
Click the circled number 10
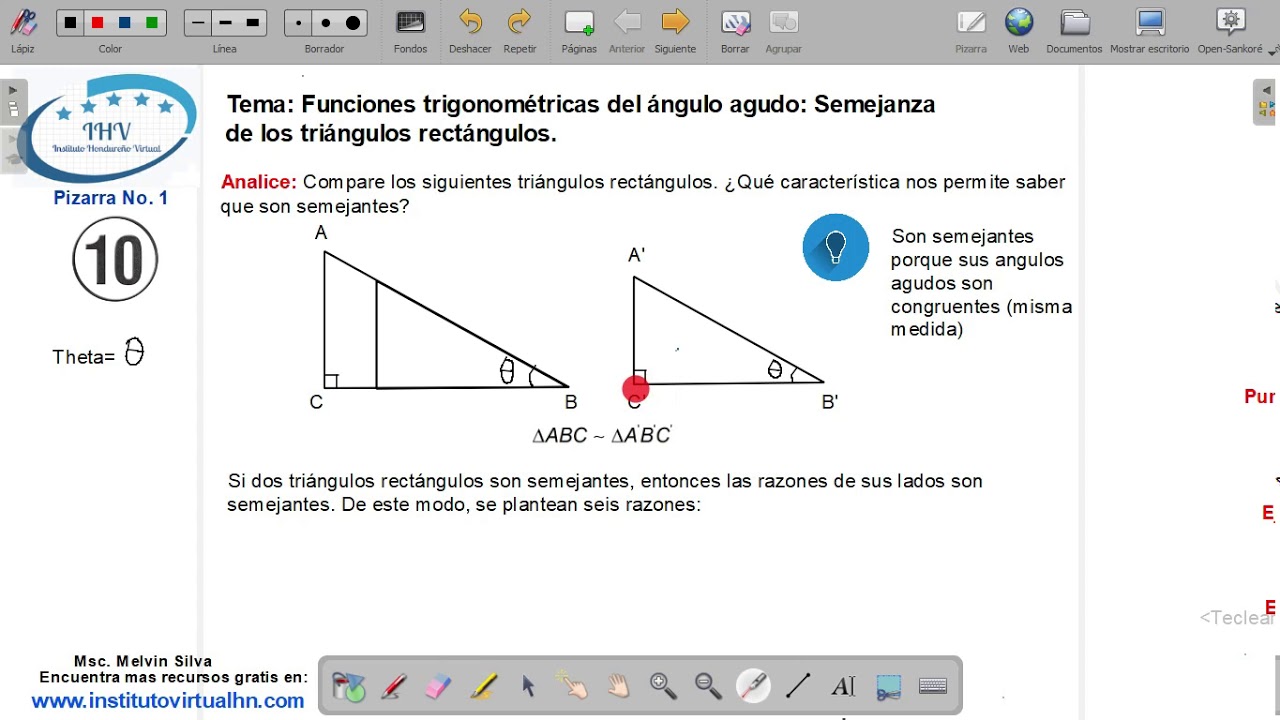coord(115,260)
